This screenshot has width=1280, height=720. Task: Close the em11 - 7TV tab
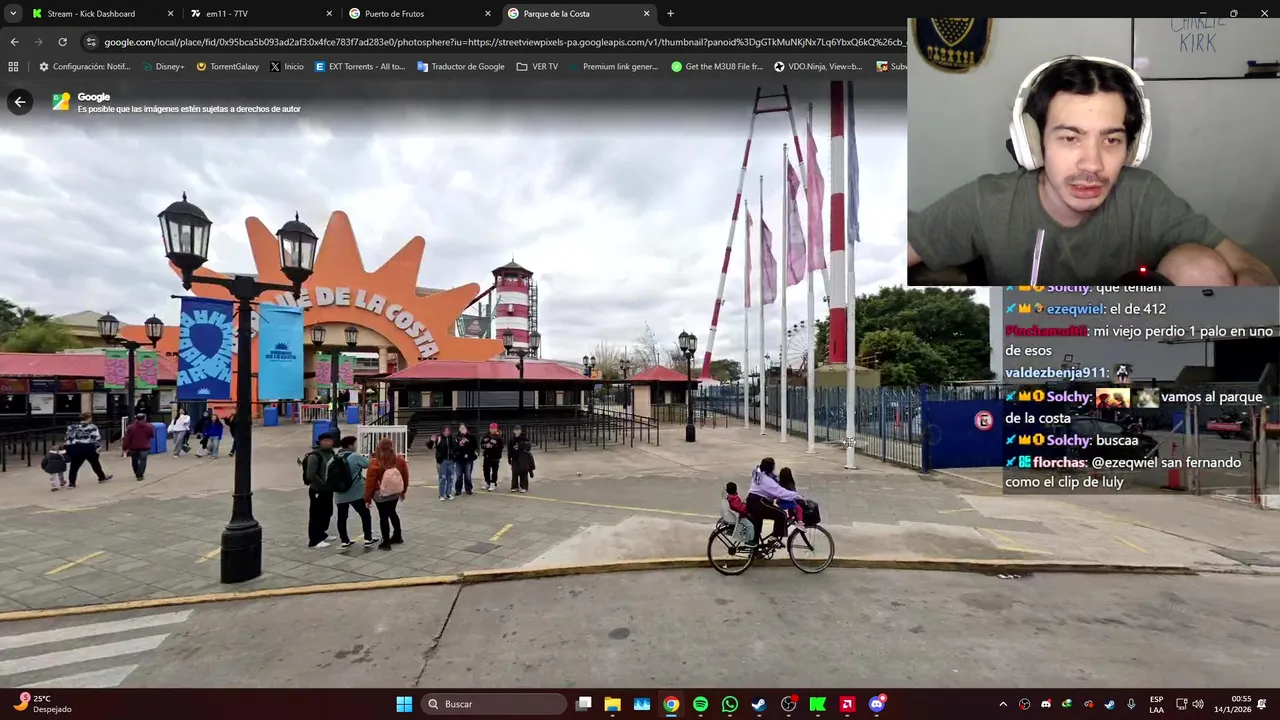tap(329, 14)
